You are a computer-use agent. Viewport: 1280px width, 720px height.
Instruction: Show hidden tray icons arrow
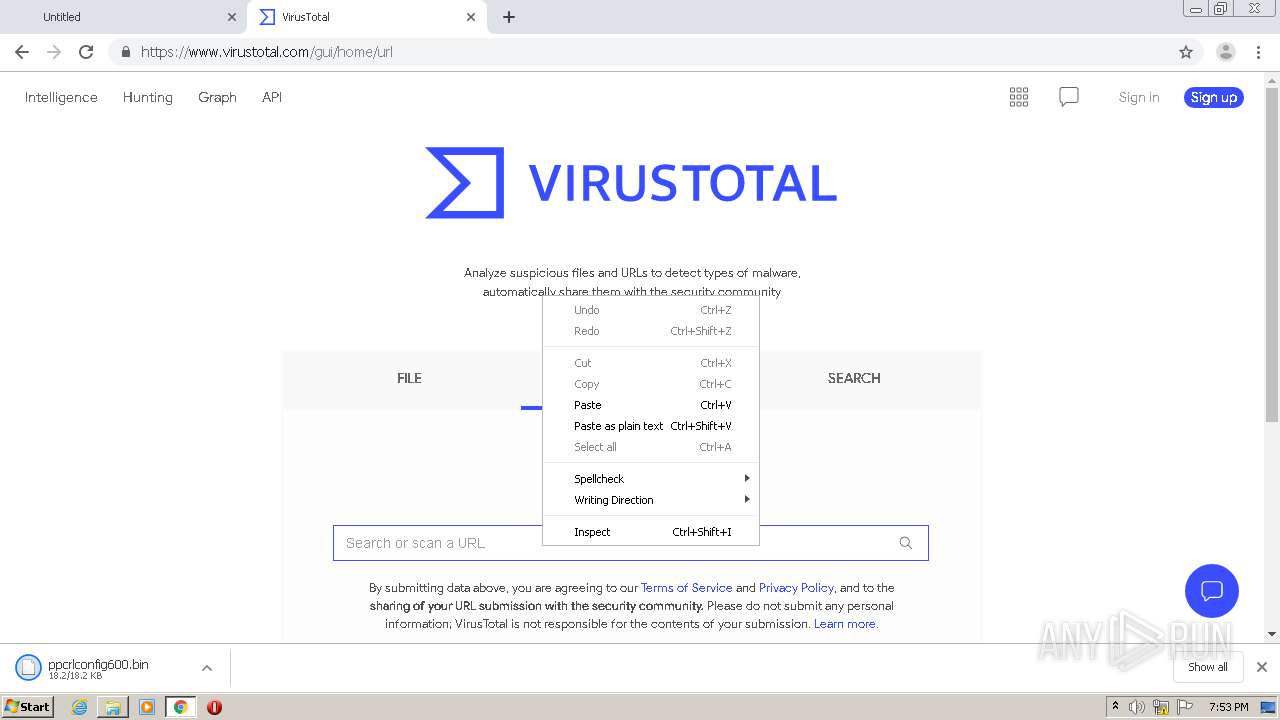tap(1115, 707)
